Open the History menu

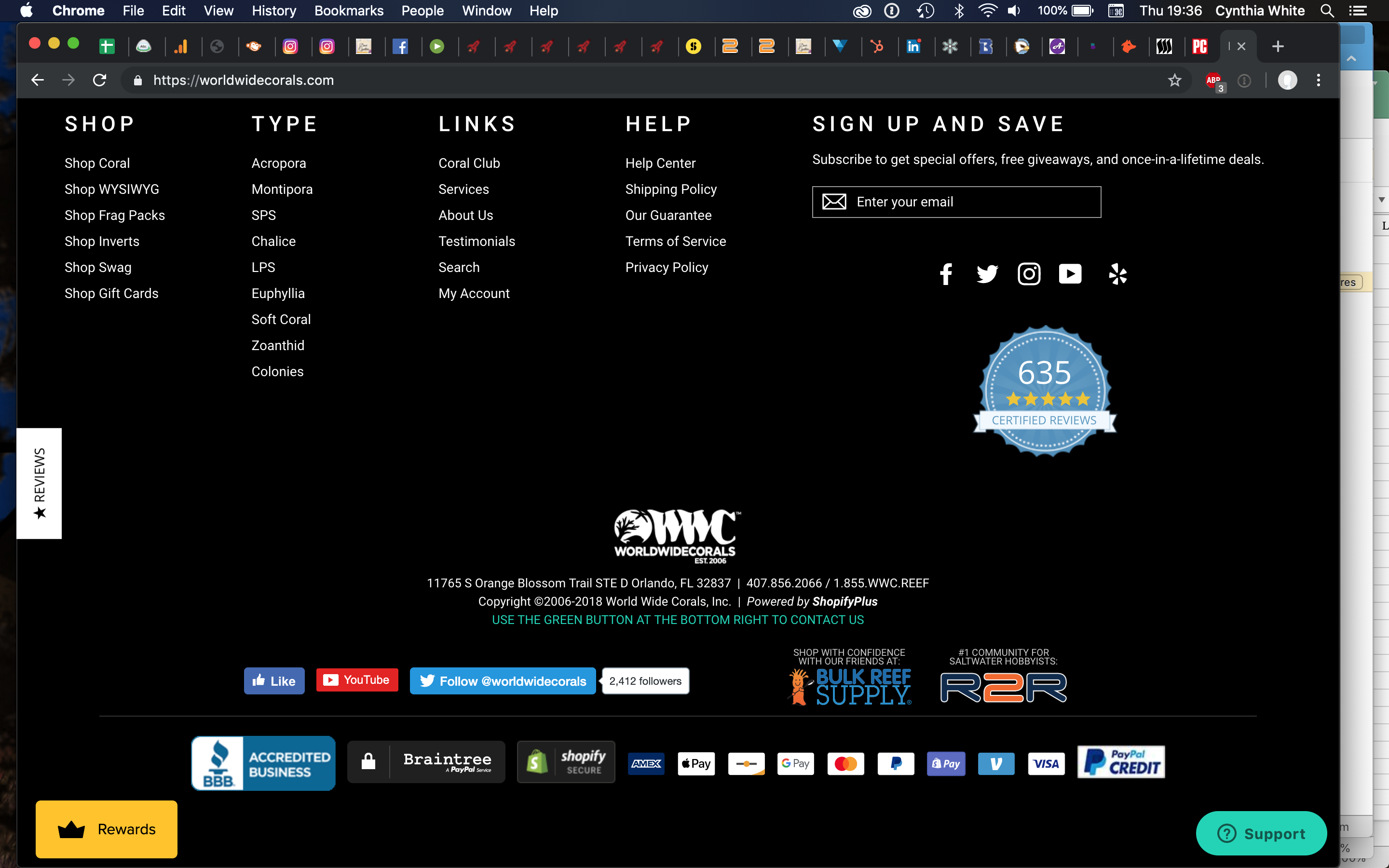(x=274, y=10)
